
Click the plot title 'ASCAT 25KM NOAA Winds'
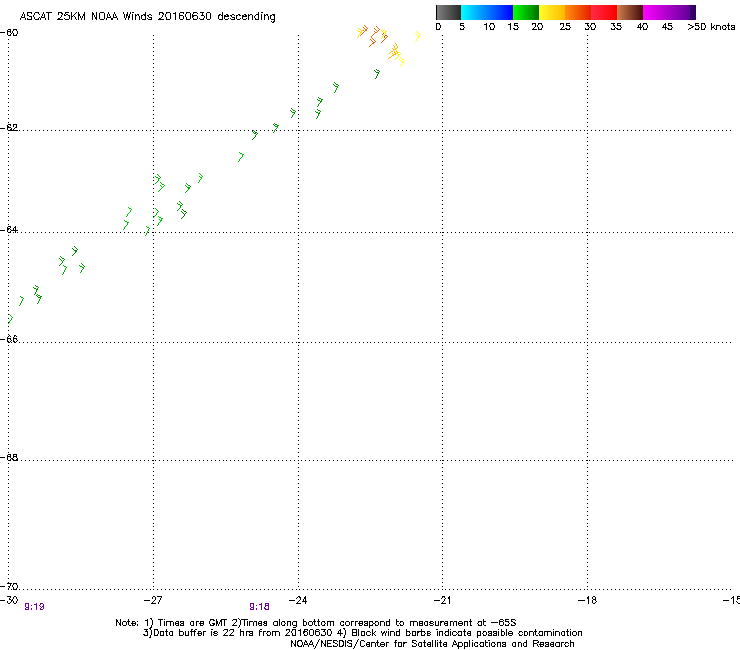point(86,16)
